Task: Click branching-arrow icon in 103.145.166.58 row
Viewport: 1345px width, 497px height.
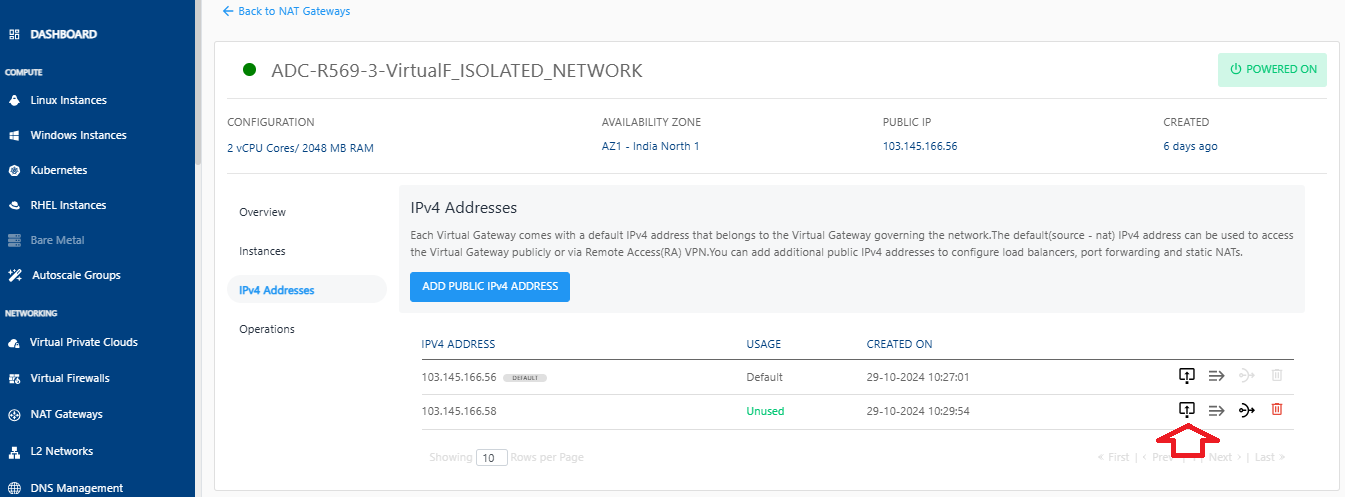Action: (1246, 409)
